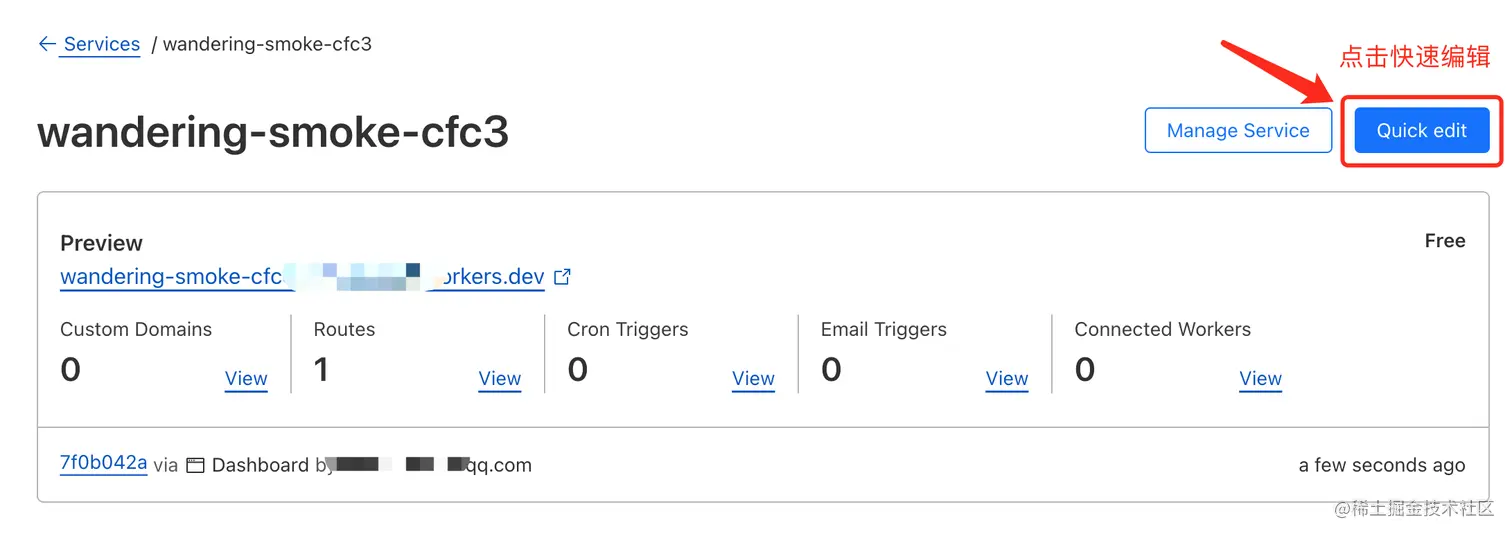Viewport: 1512px width, 536px height.
Task: Click the Free plan label
Action: tap(1444, 241)
